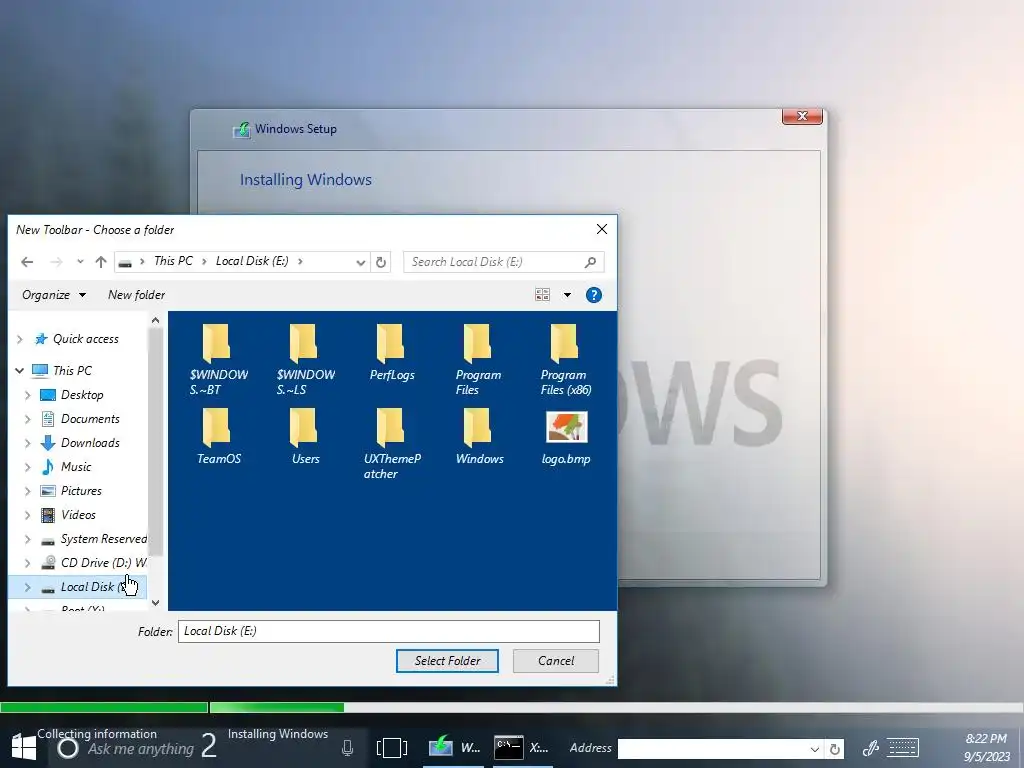Select the Program Files folder

[x=478, y=359]
